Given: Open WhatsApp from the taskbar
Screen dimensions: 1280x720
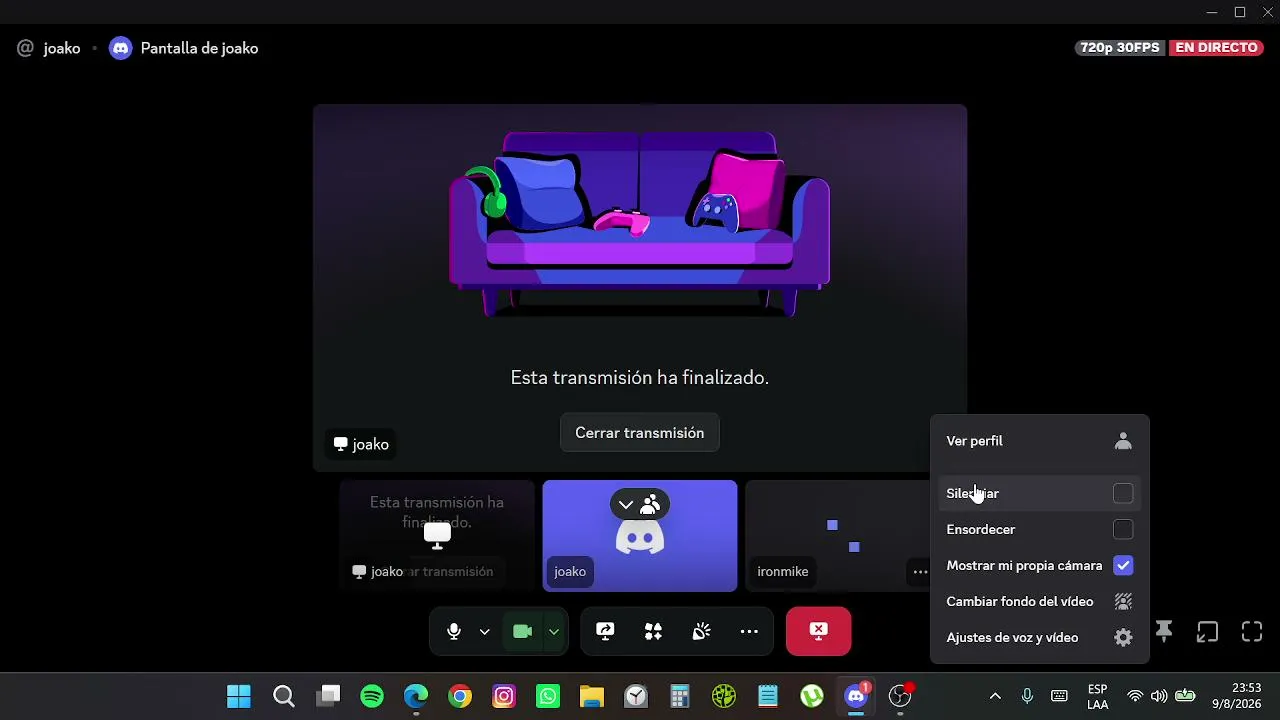Looking at the screenshot, I should click(548, 696).
